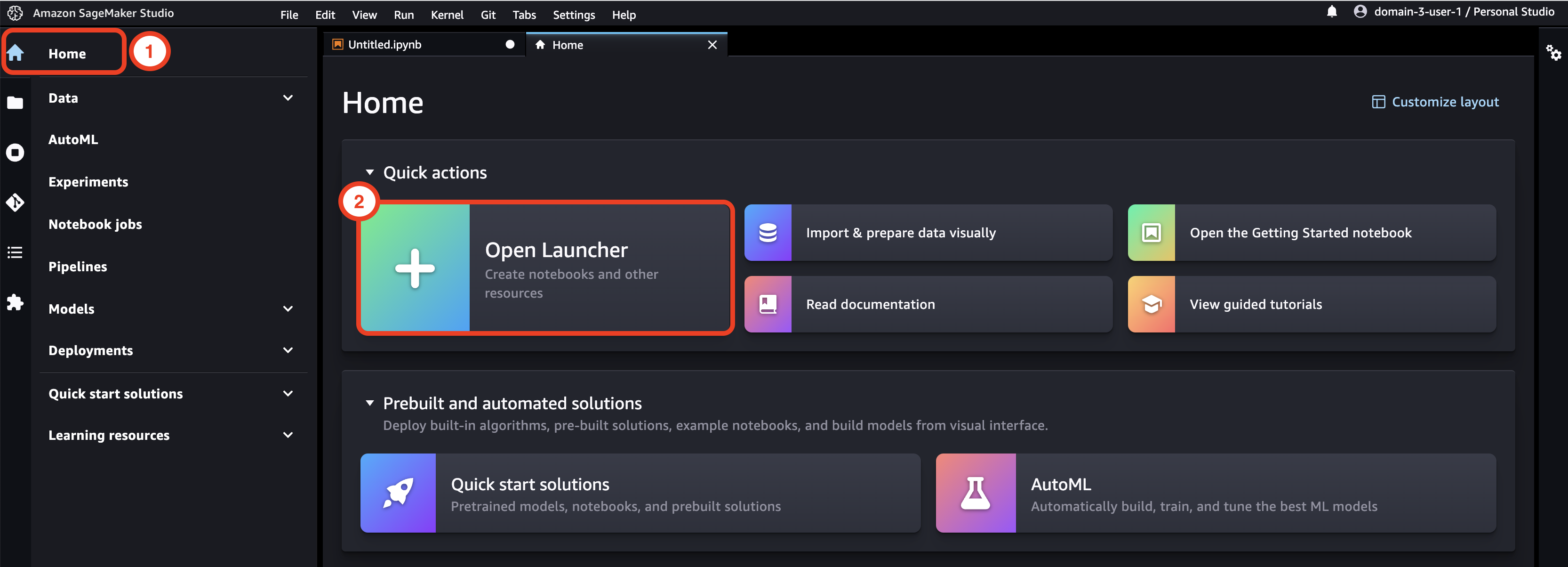The width and height of the screenshot is (1568, 567).
Task: Open the Git sidebar icon
Action: click(x=15, y=202)
